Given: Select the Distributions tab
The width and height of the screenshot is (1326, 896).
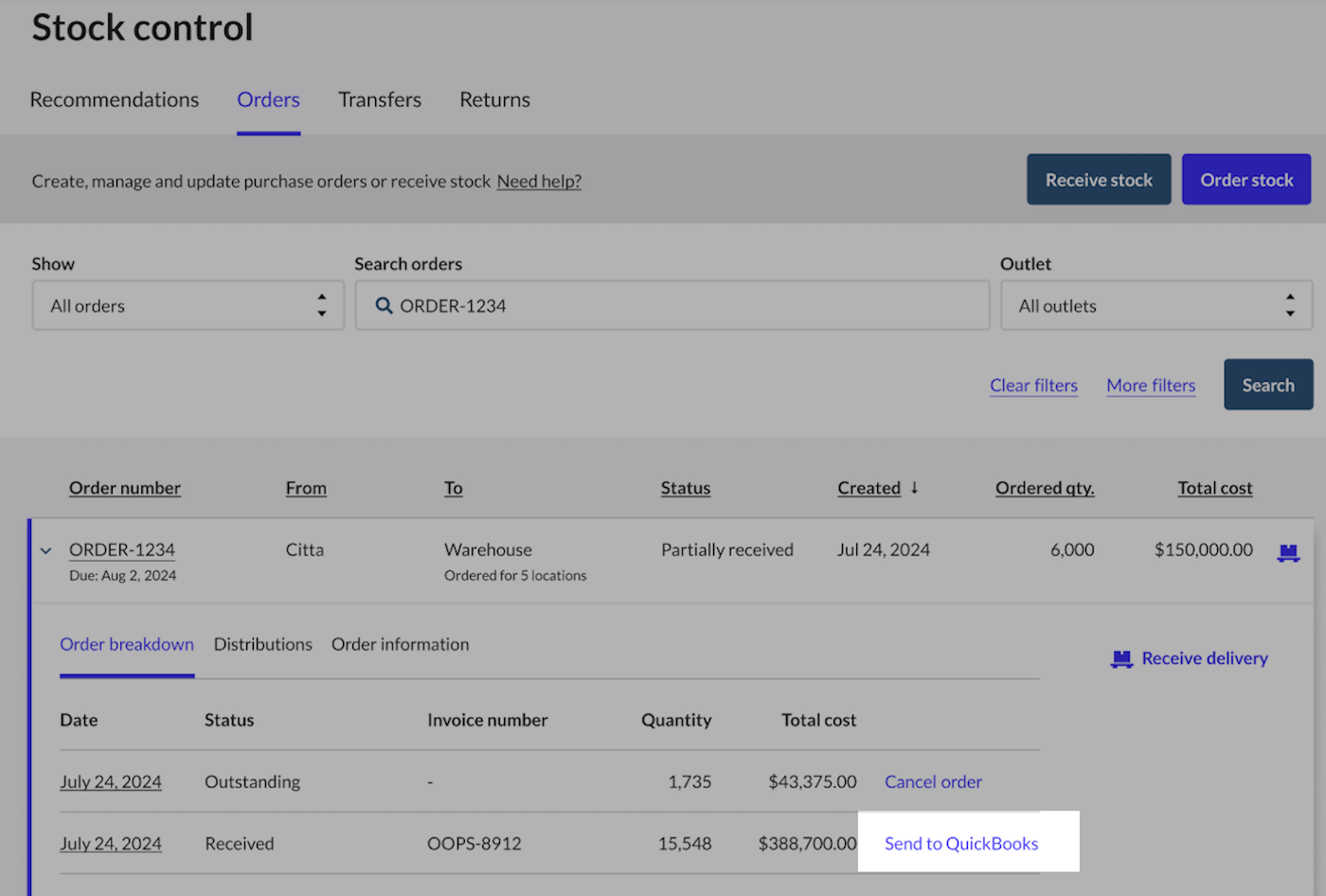Looking at the screenshot, I should pyautogui.click(x=262, y=644).
